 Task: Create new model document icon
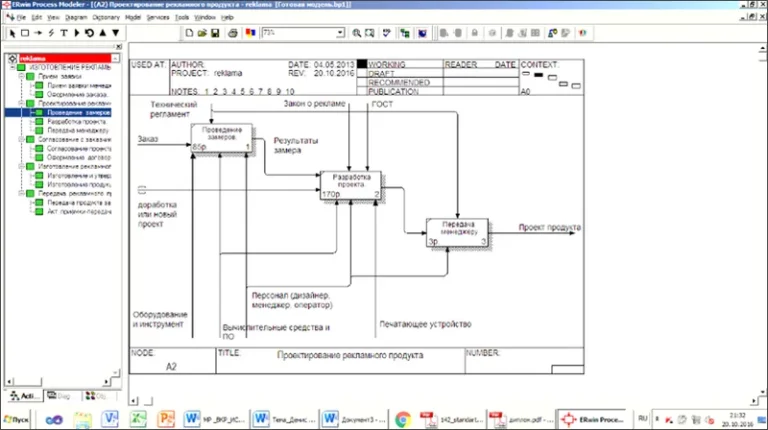click(x=188, y=33)
